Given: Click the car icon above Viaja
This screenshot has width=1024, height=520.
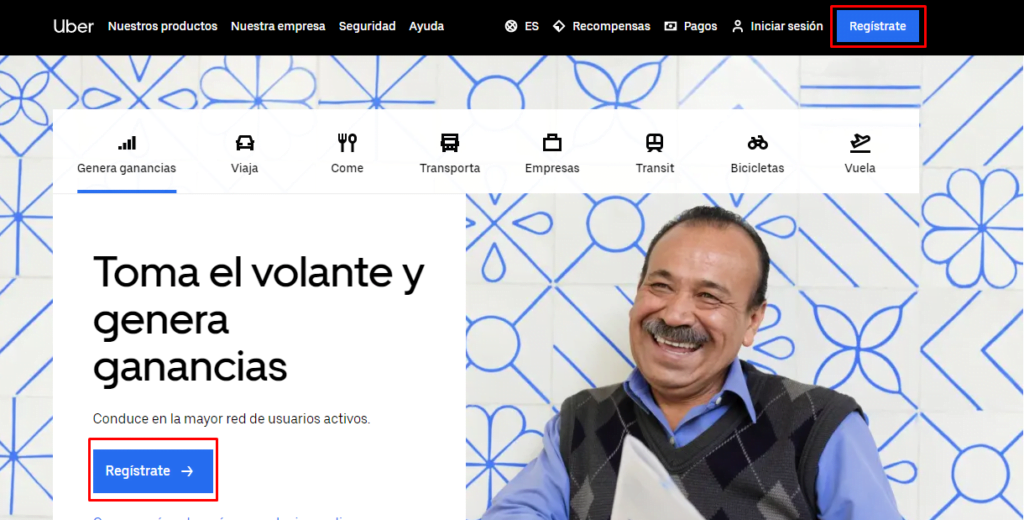Looking at the screenshot, I should point(244,142).
